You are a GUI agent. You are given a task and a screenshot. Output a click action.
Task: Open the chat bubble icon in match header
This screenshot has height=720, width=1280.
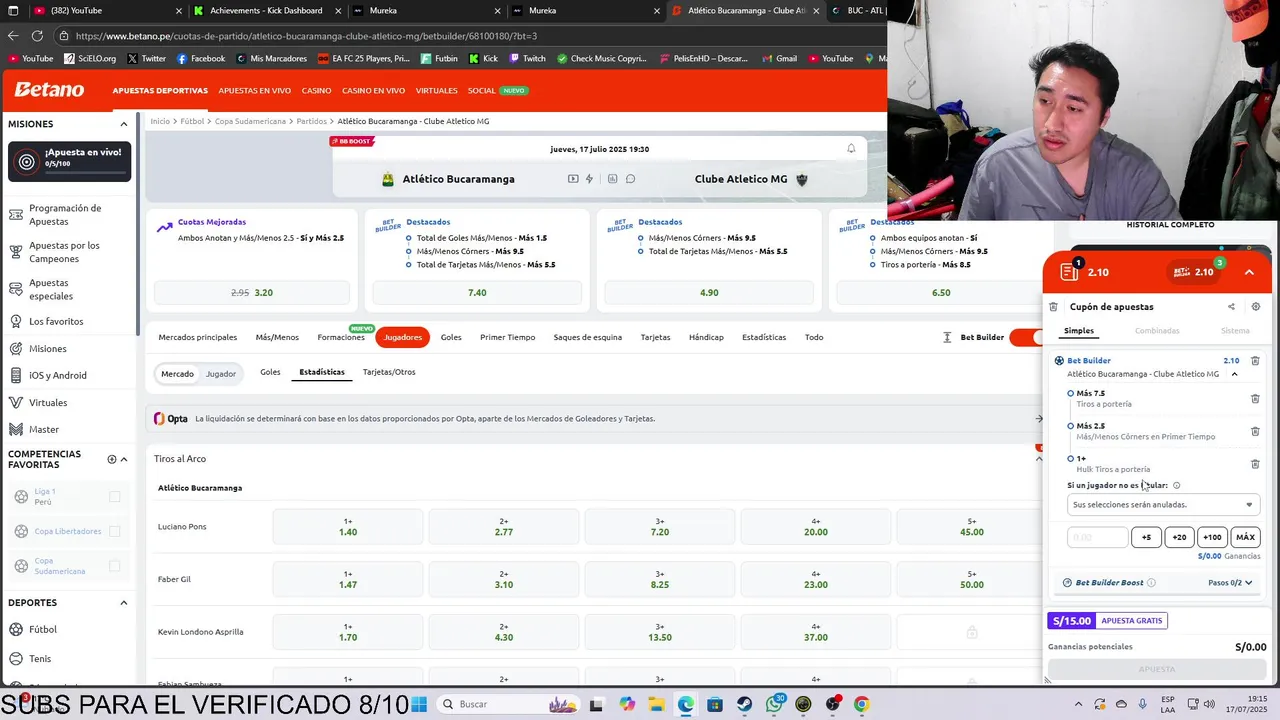click(630, 179)
